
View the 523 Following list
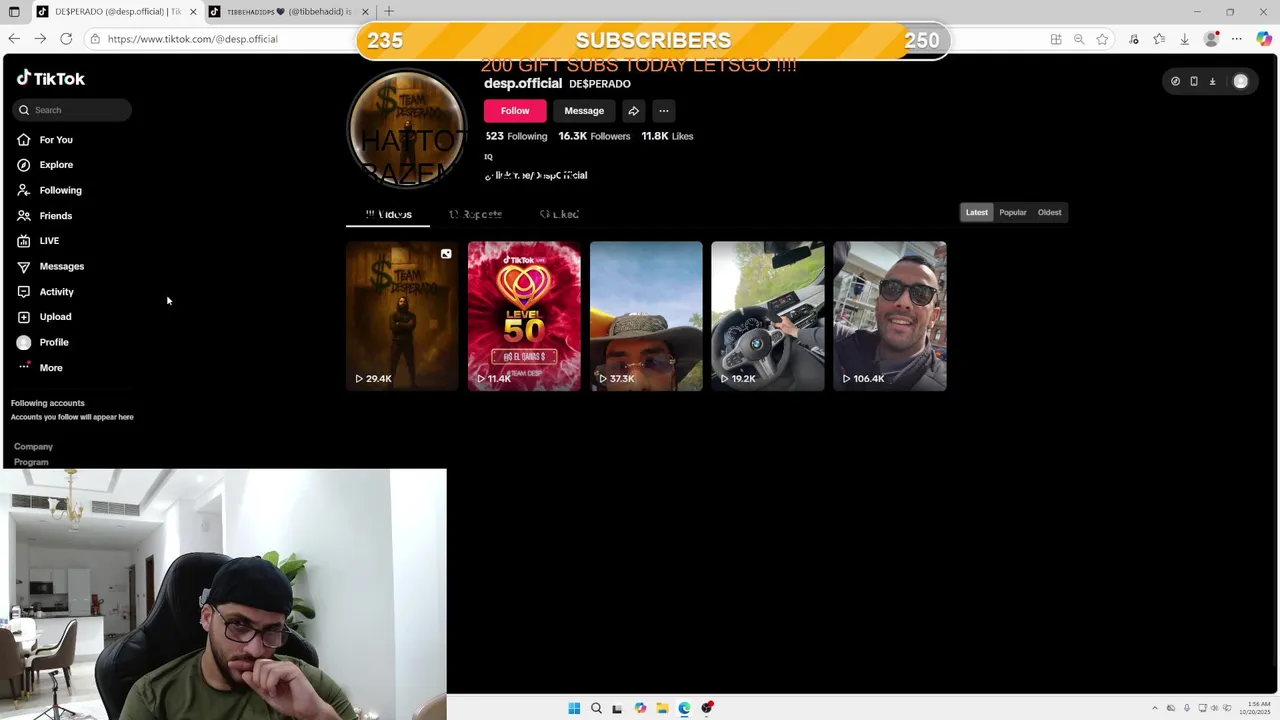[516, 136]
